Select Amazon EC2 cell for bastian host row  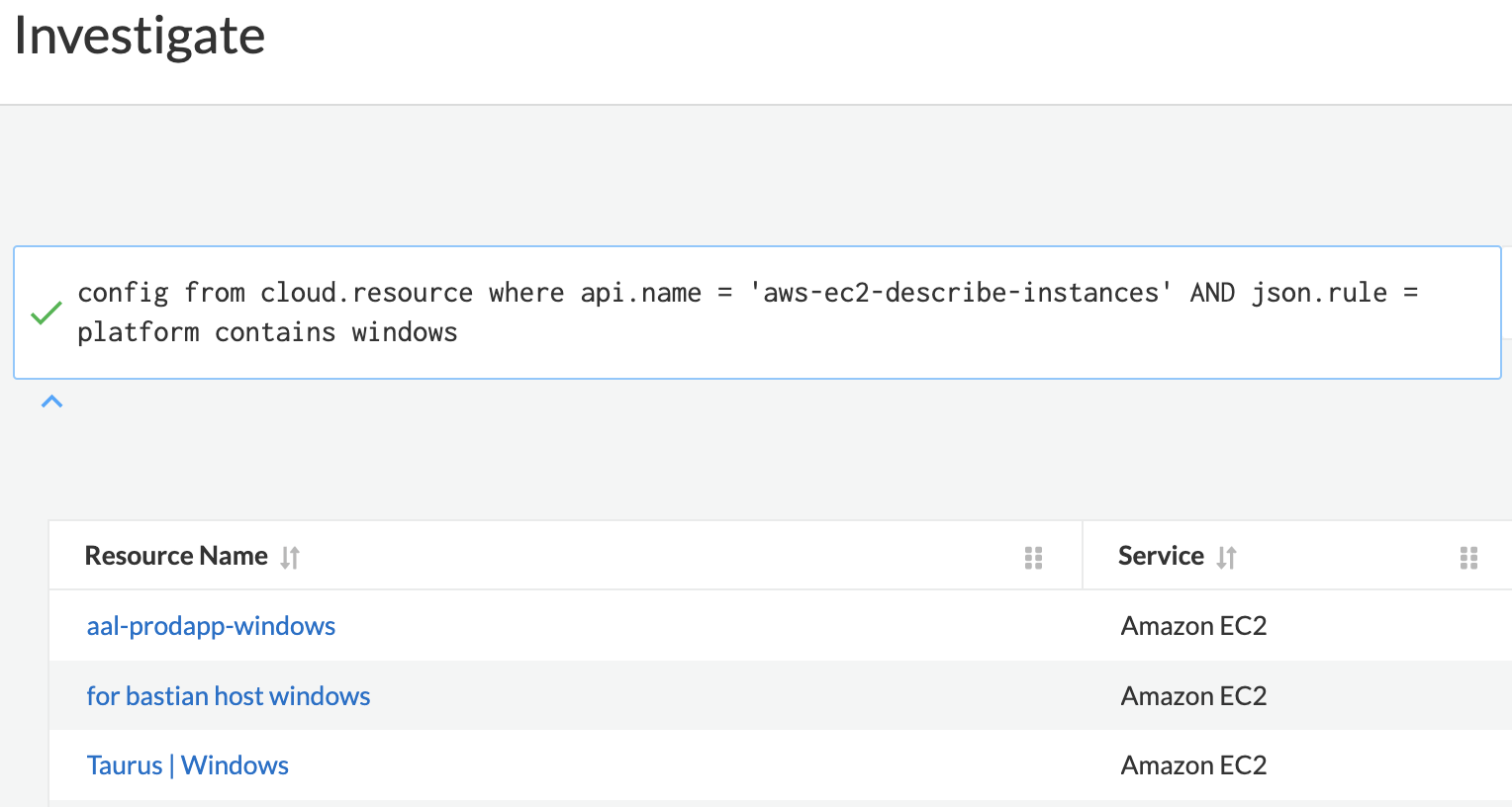coord(1193,696)
